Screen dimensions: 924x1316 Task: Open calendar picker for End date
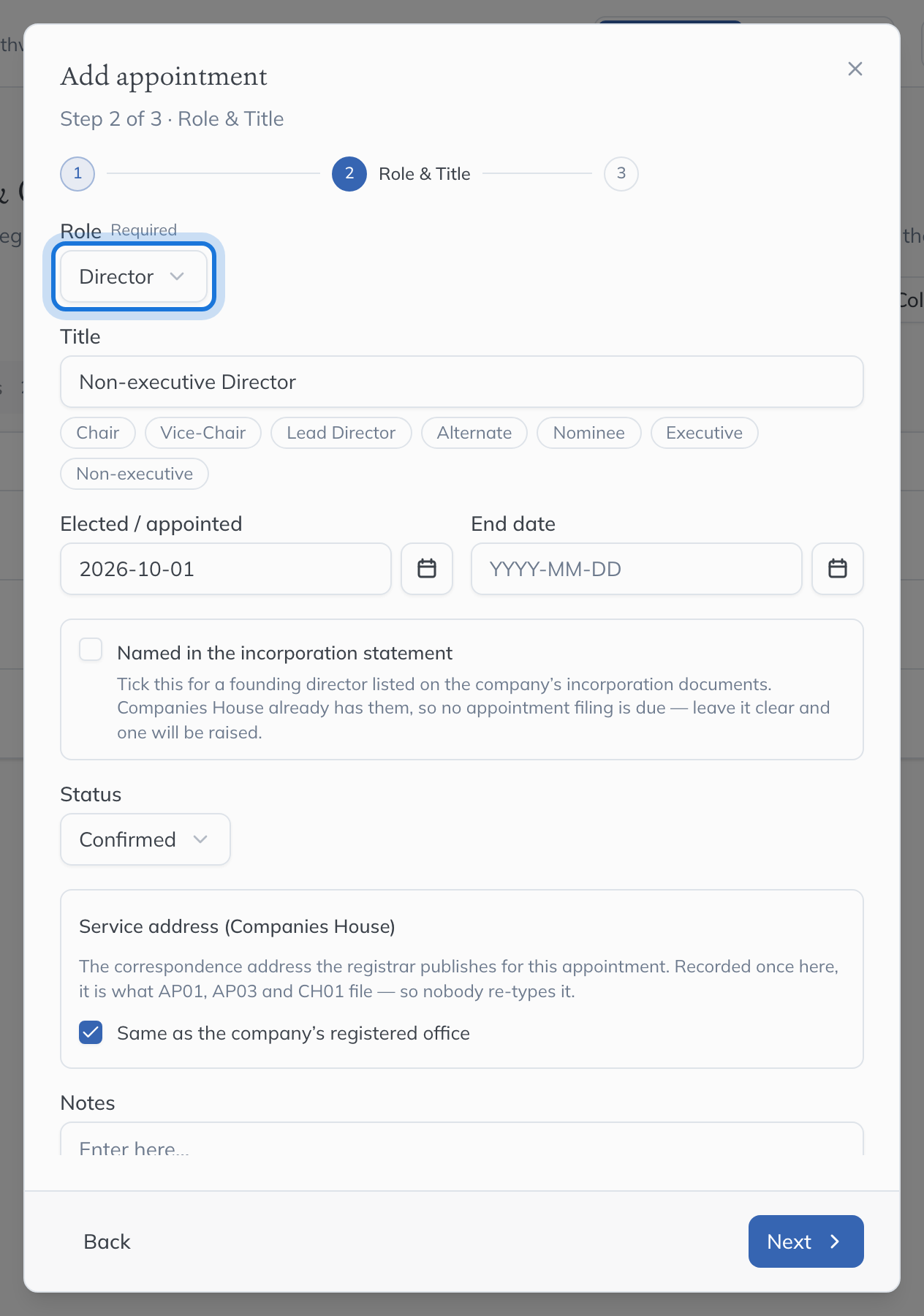tap(838, 569)
